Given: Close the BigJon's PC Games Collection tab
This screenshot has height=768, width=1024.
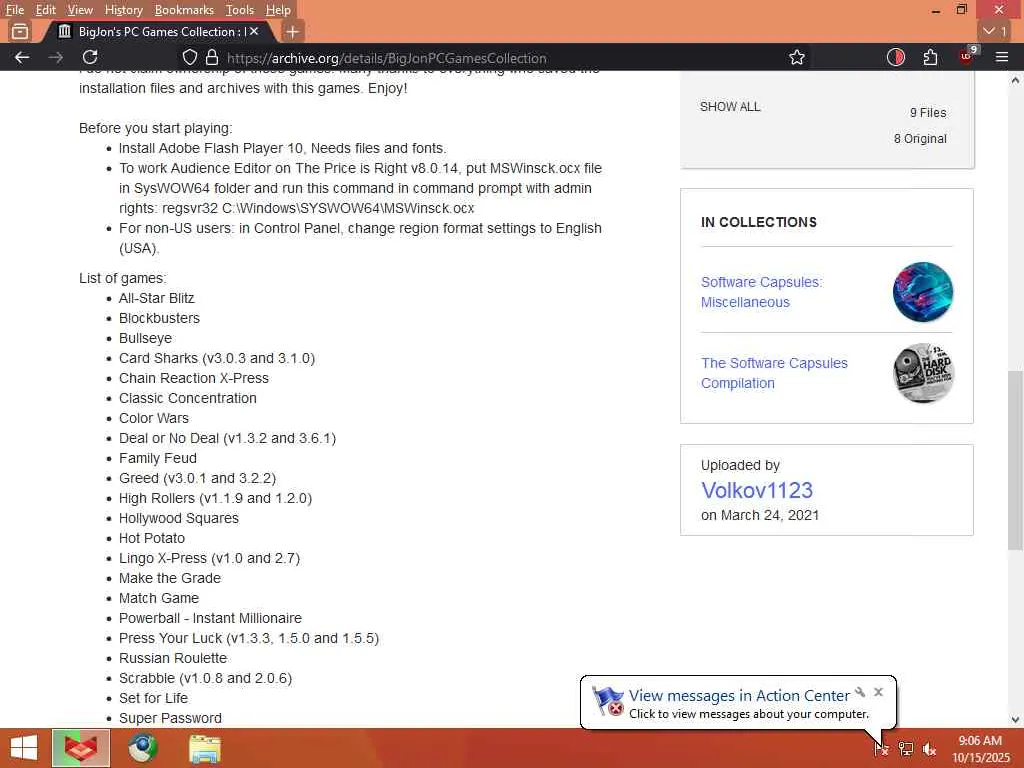Looking at the screenshot, I should coord(254,31).
